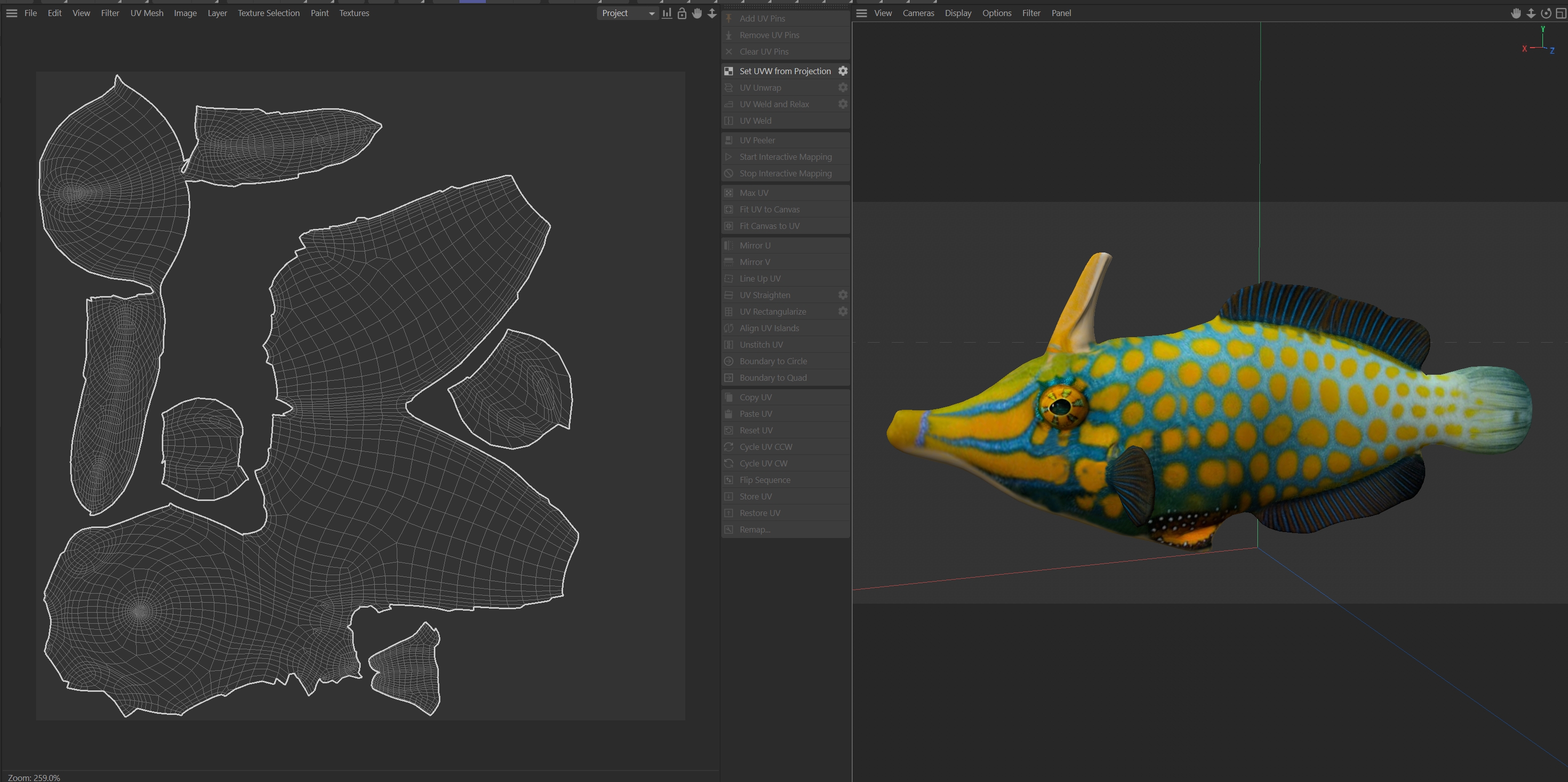The height and width of the screenshot is (782, 1568).
Task: Click Set UVW from Projection command
Action: coord(785,71)
